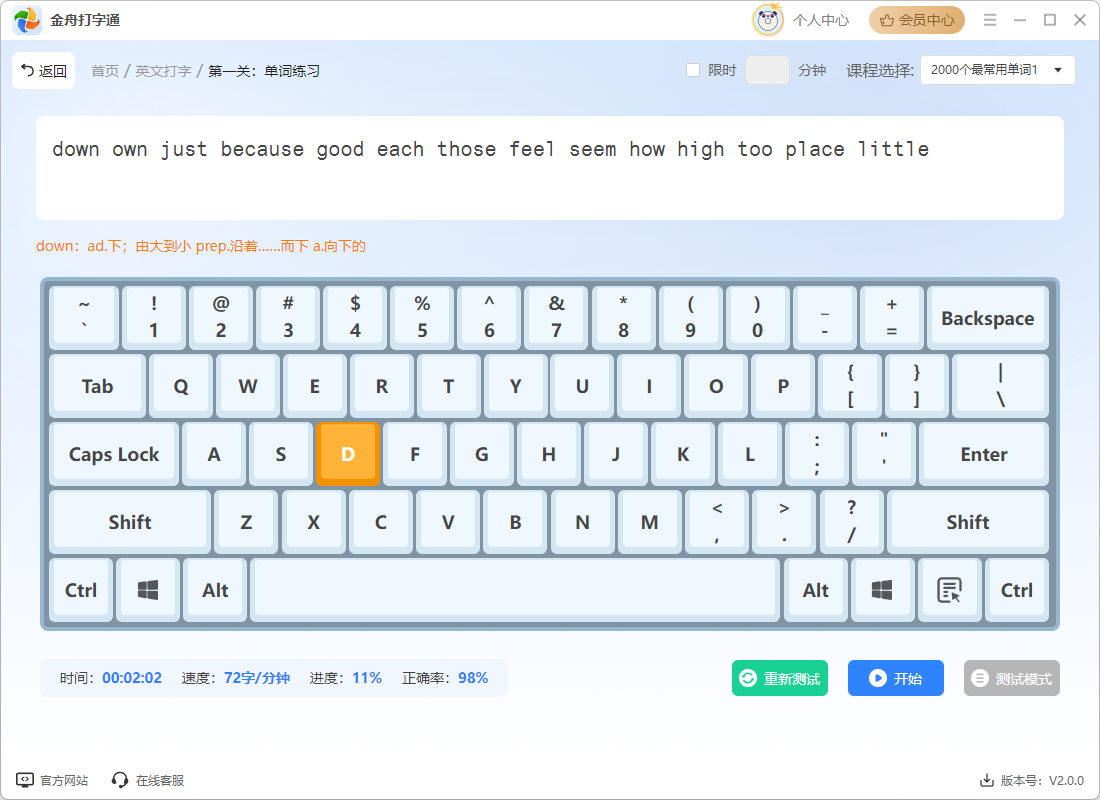1100x800 pixels.
Task: Open the 课程选择 course dropdown
Action: point(997,70)
